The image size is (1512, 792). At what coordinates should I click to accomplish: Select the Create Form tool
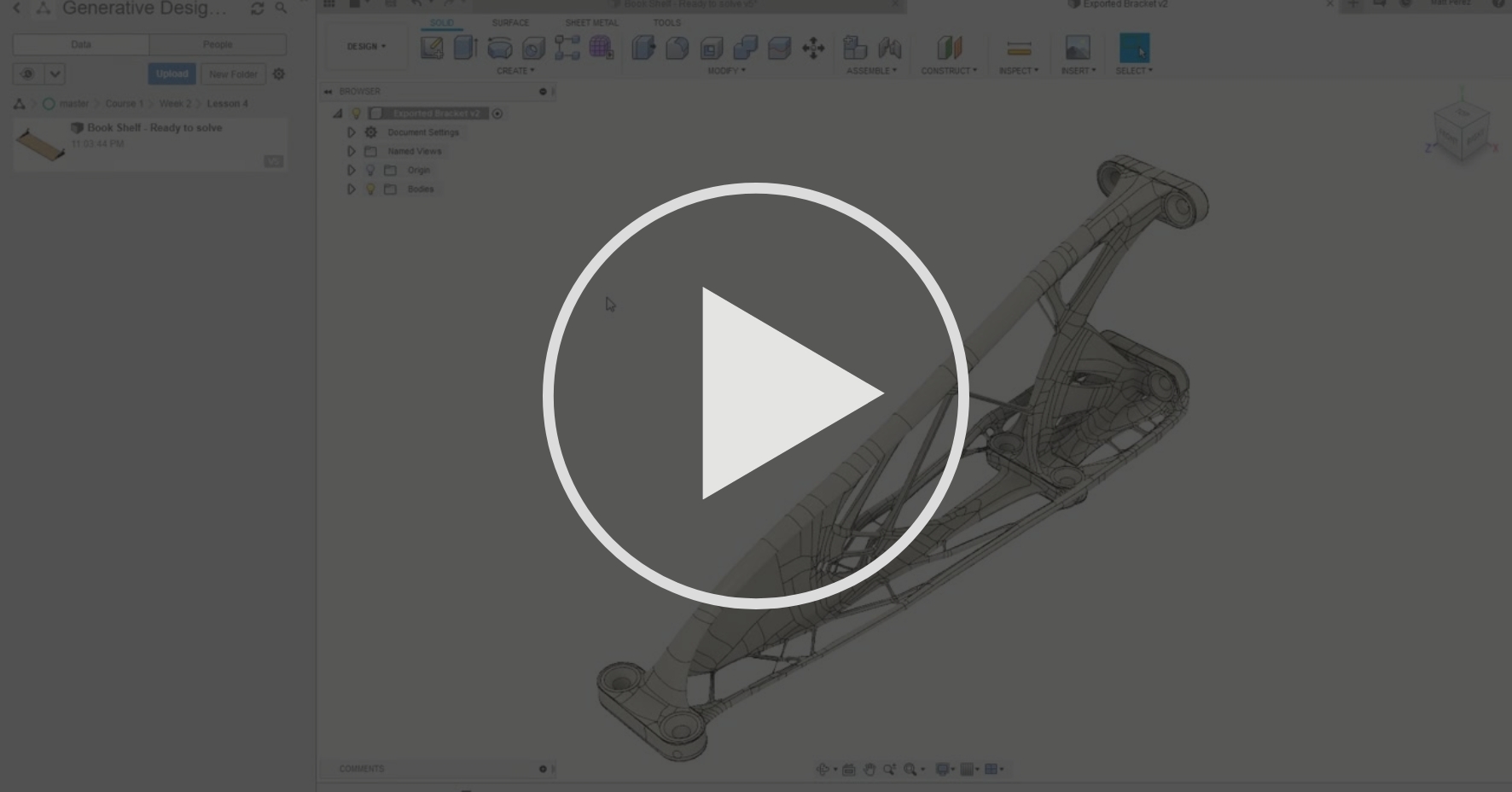602,48
